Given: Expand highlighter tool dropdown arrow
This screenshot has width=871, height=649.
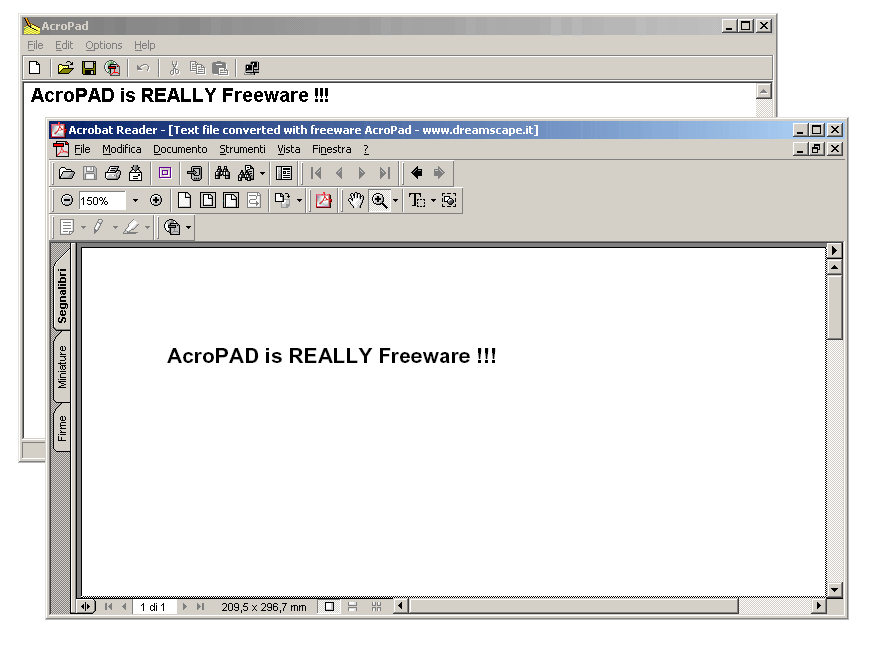Looking at the screenshot, I should [147, 227].
